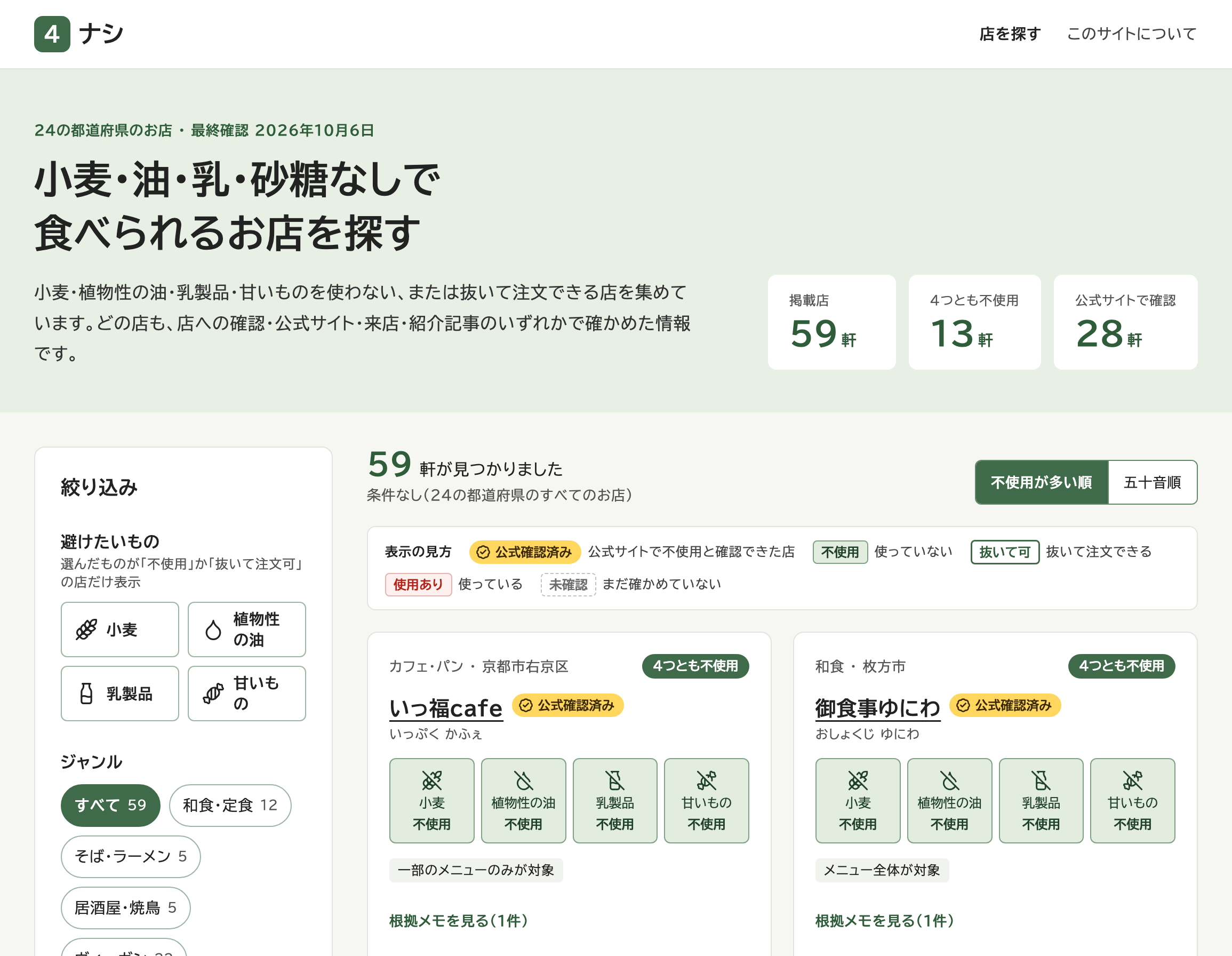Click the 抜いて可 legend tag
The height and width of the screenshot is (956, 1232).
click(1005, 552)
